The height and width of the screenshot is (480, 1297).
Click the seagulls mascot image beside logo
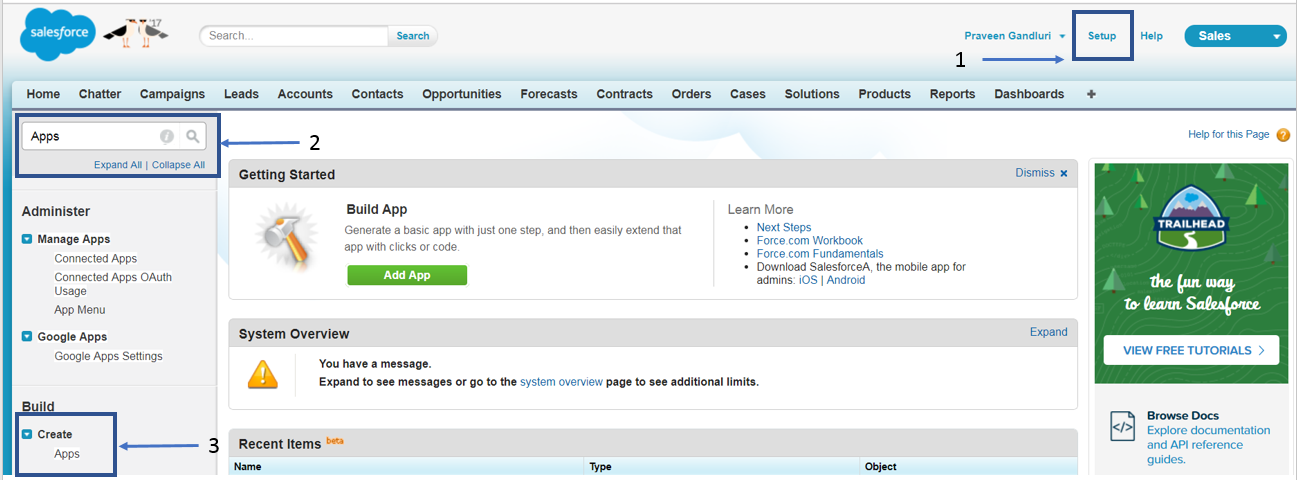tap(137, 31)
